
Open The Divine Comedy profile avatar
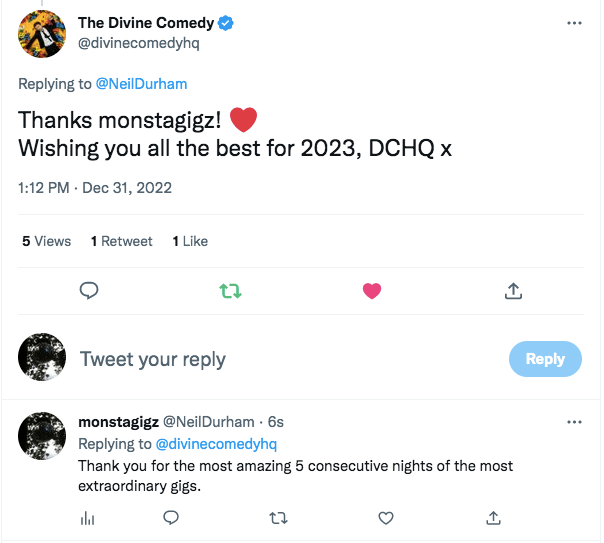pyautogui.click(x=42, y=33)
